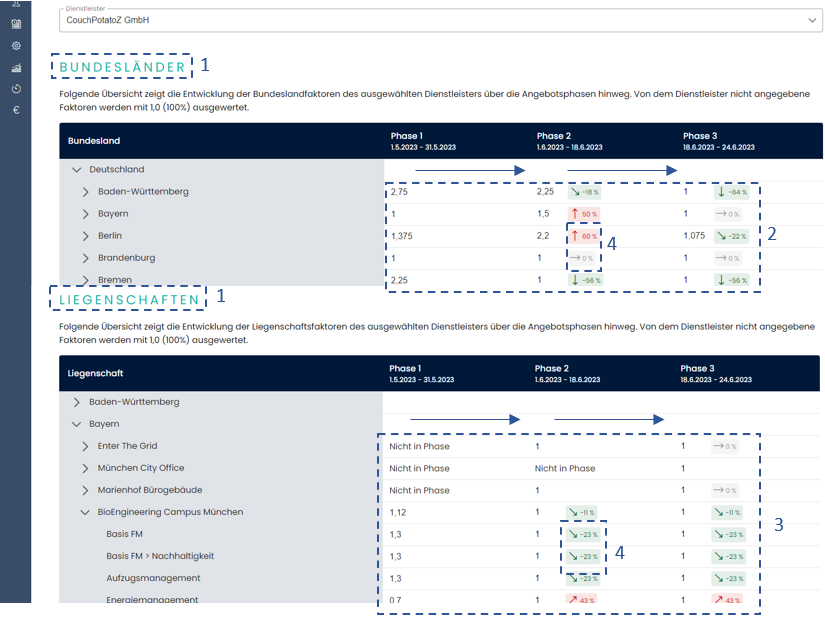Click the Euro currency sidebar icon
825x620 pixels.
(16, 110)
